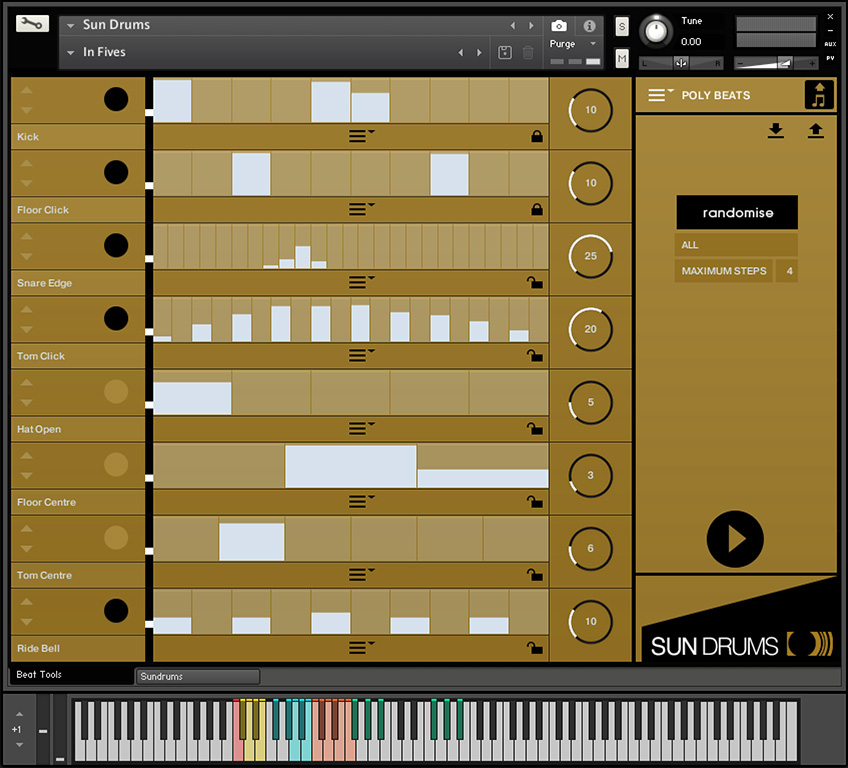
Task: Toggle the Ride Bell row activation circle
Action: click(116, 610)
